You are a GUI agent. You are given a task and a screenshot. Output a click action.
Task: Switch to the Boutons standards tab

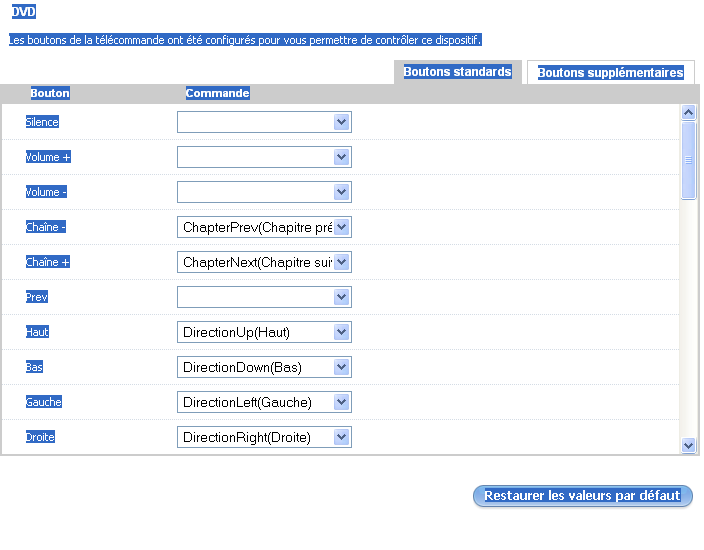[x=457, y=72]
